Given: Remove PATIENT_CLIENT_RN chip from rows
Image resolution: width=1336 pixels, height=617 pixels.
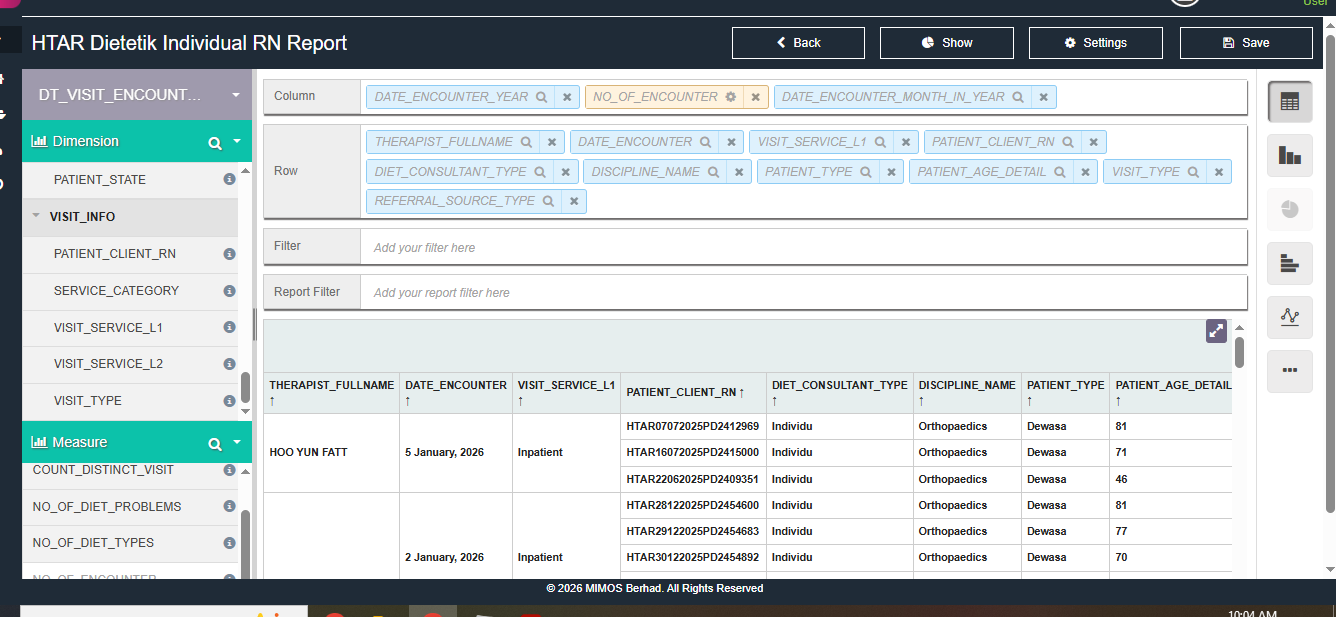Looking at the screenshot, I should [1094, 142].
